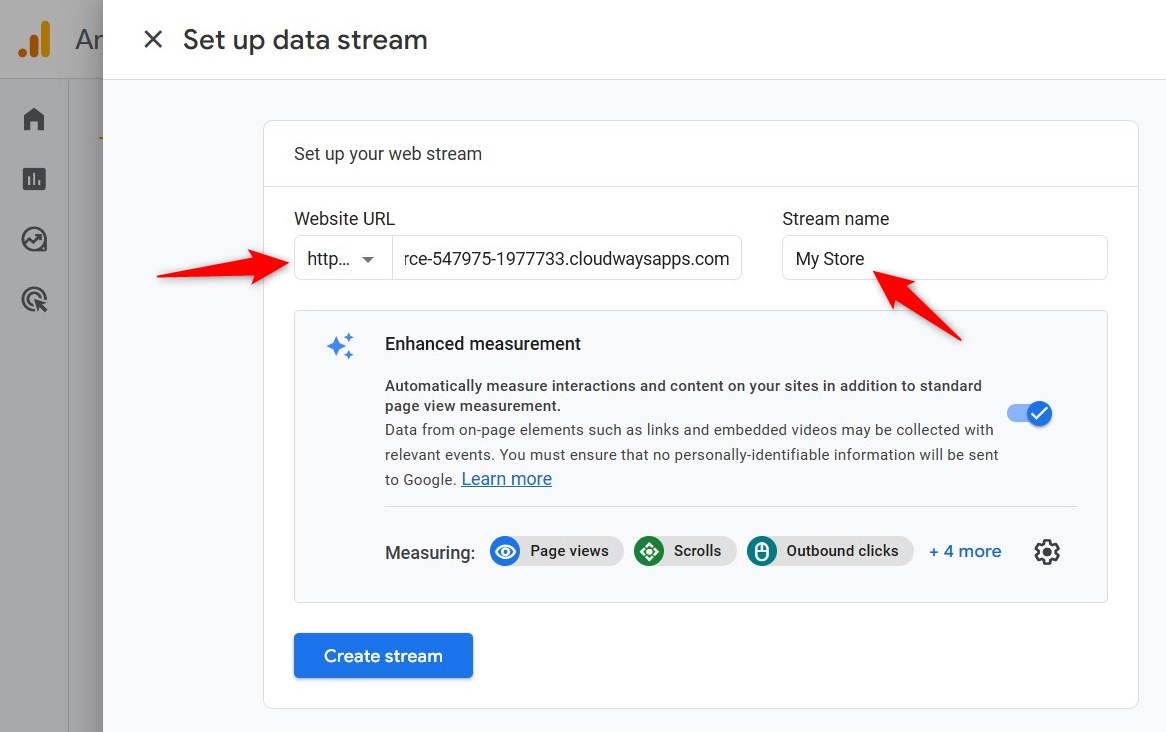1166x732 pixels.
Task: Disable the Enhanced measurement toggle
Action: point(1030,413)
